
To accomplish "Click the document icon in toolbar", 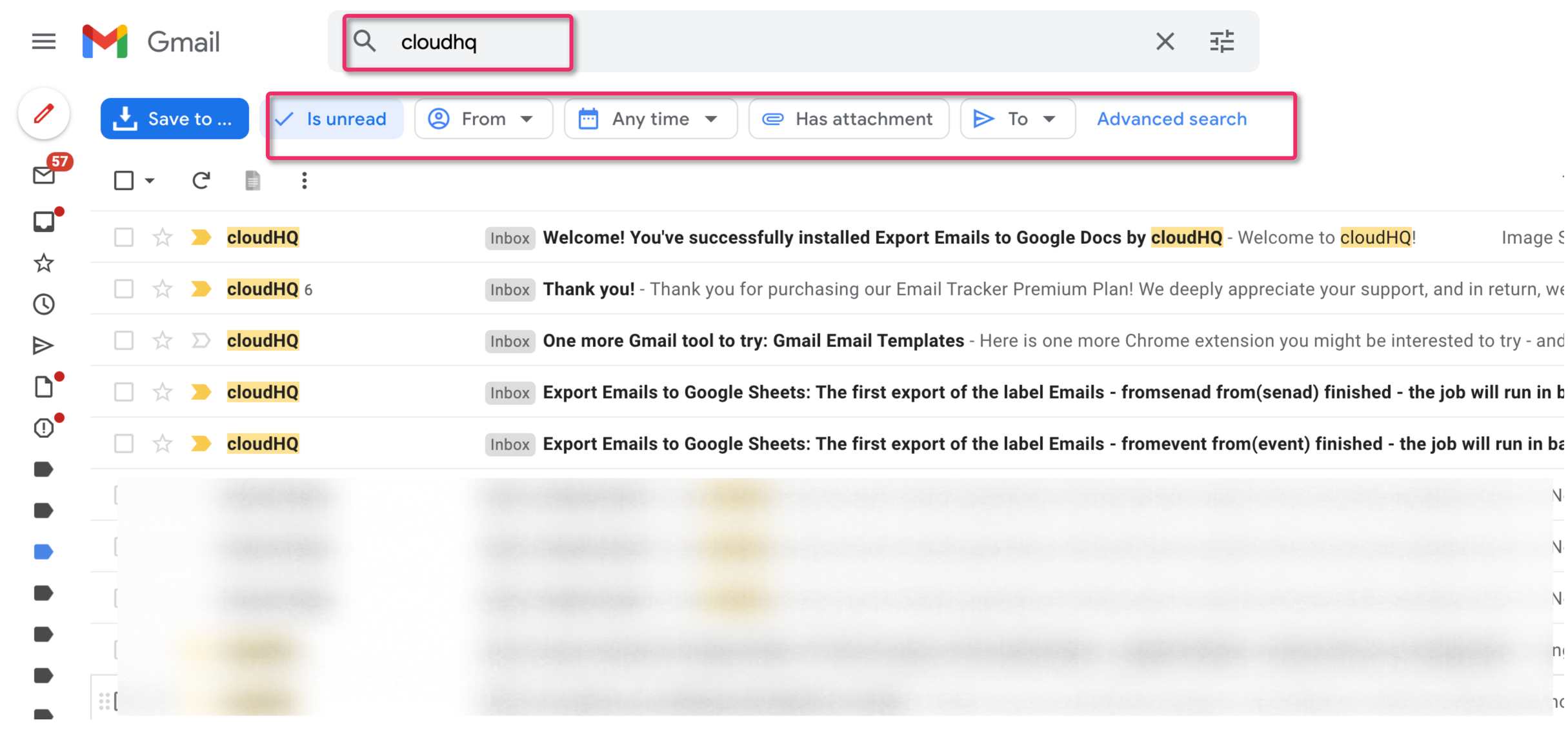I will 253,181.
